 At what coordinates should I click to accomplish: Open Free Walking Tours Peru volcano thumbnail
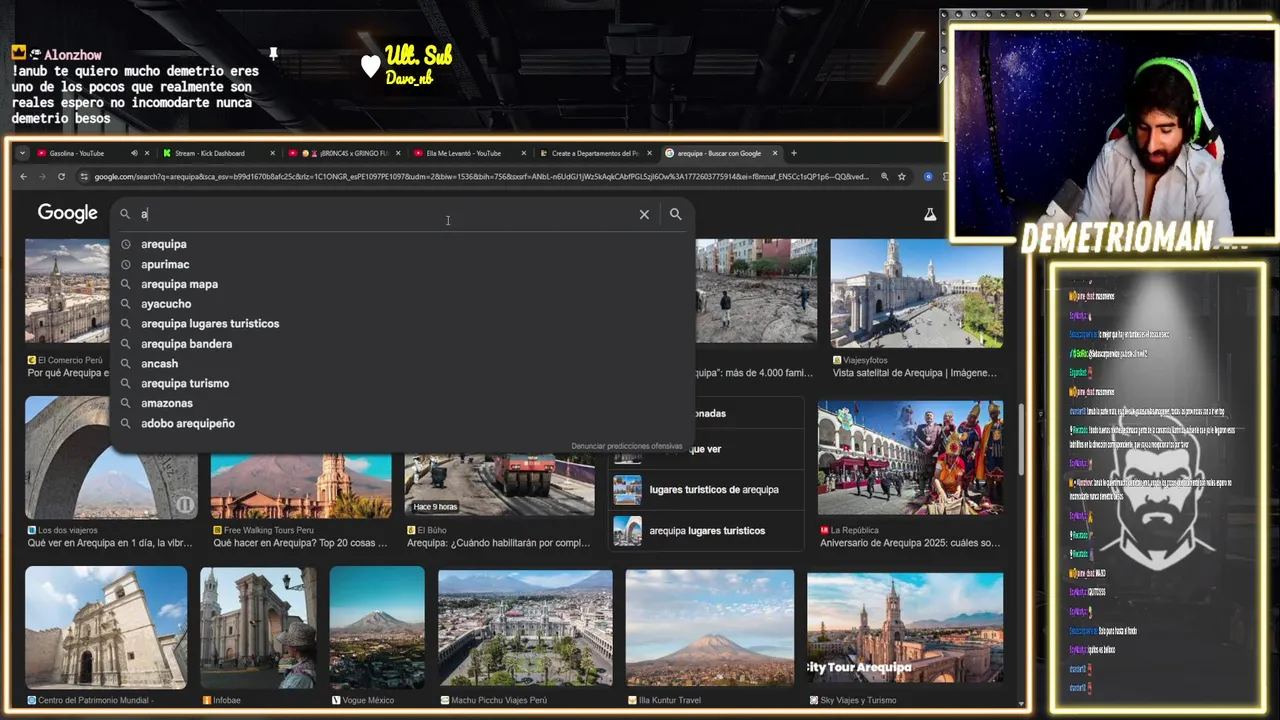coord(301,487)
